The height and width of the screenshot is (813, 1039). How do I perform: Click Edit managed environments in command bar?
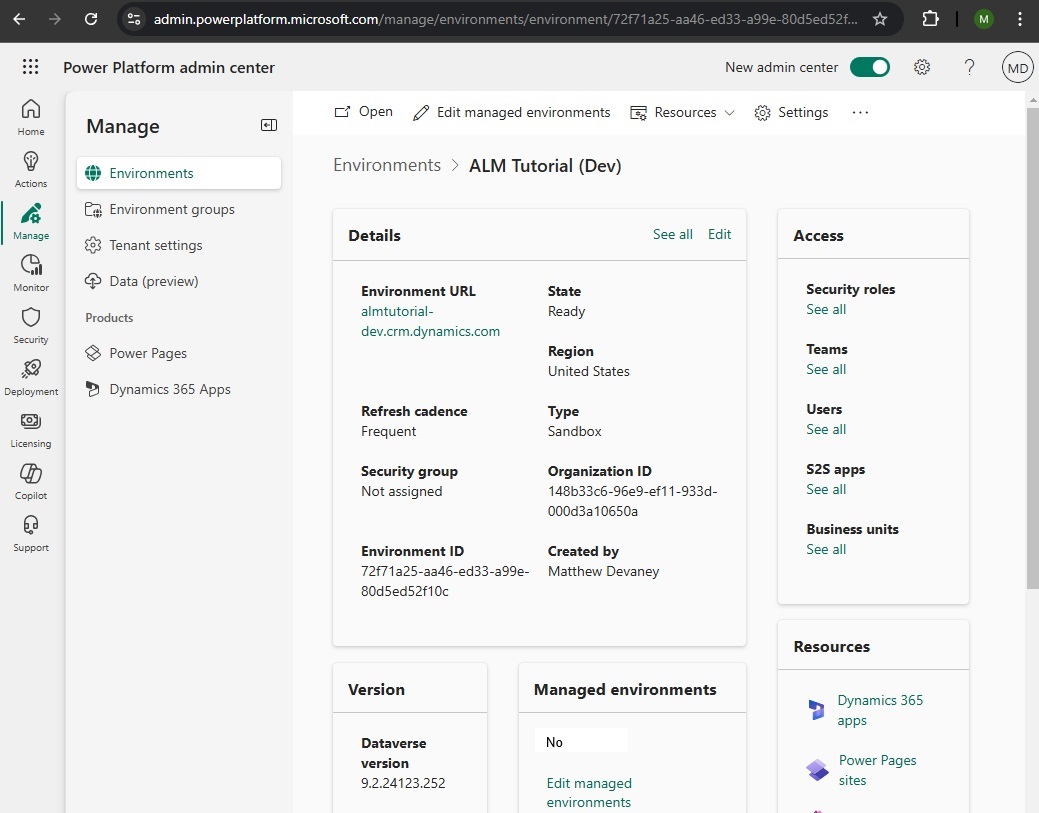[x=511, y=113]
